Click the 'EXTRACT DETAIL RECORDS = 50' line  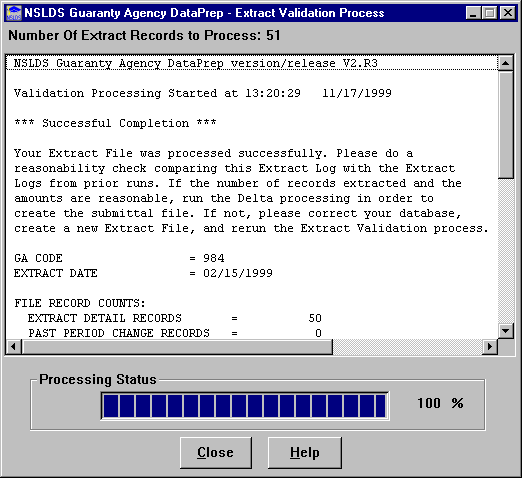pos(175,318)
